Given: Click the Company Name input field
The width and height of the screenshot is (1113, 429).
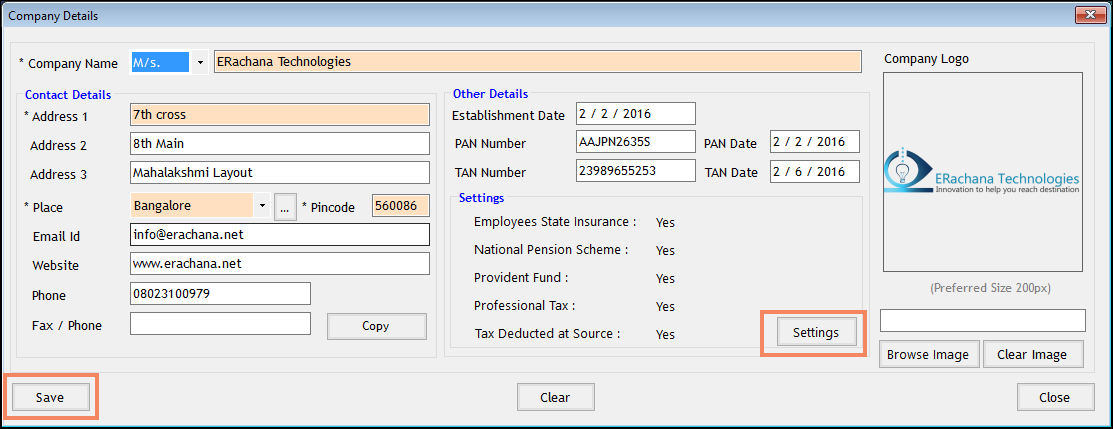Looking at the screenshot, I should [537, 62].
